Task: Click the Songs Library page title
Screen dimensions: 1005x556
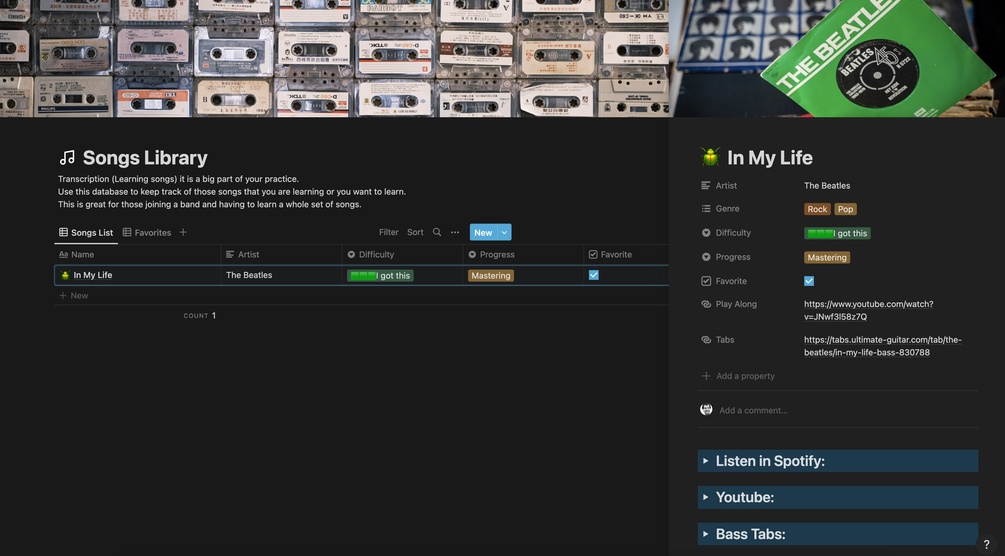Action: click(145, 158)
